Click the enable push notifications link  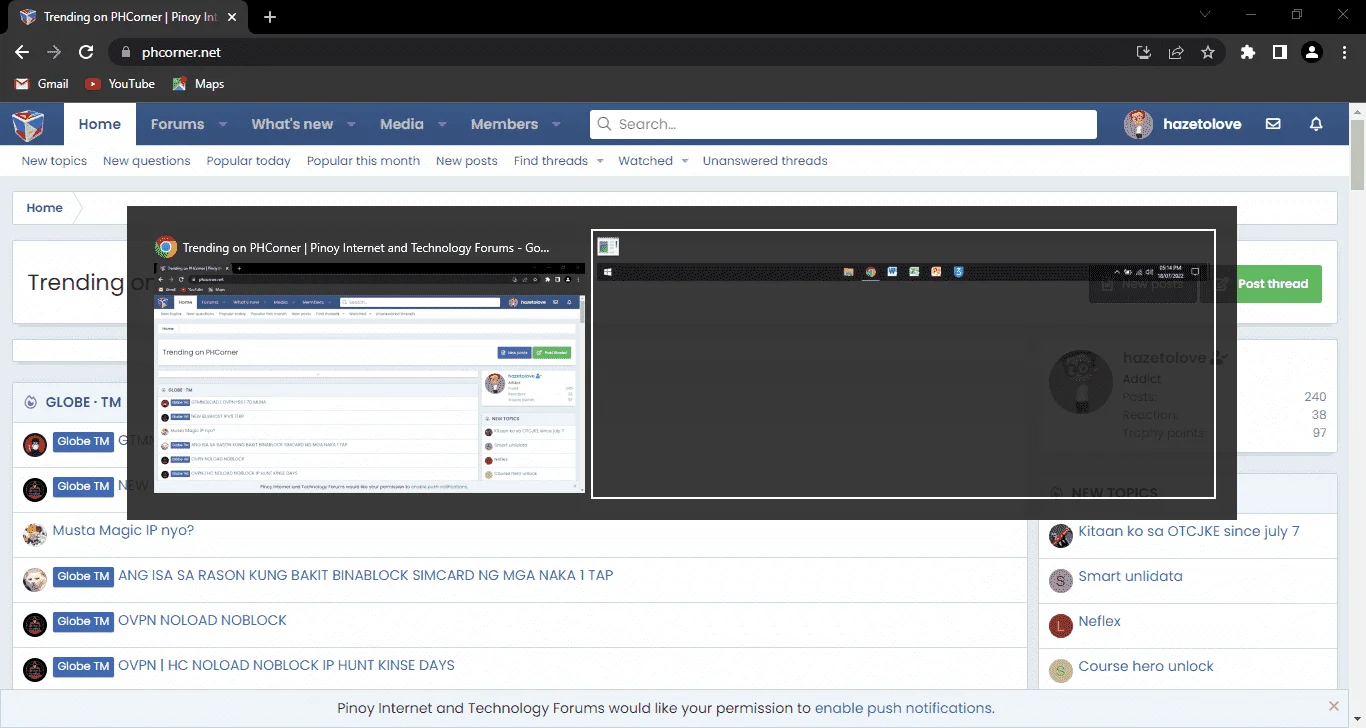904,708
